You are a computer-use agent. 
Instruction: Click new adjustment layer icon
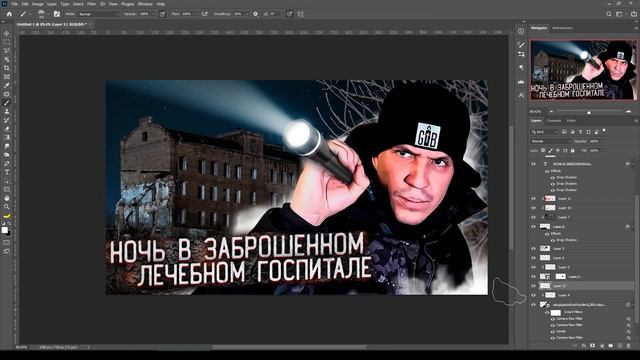point(602,346)
